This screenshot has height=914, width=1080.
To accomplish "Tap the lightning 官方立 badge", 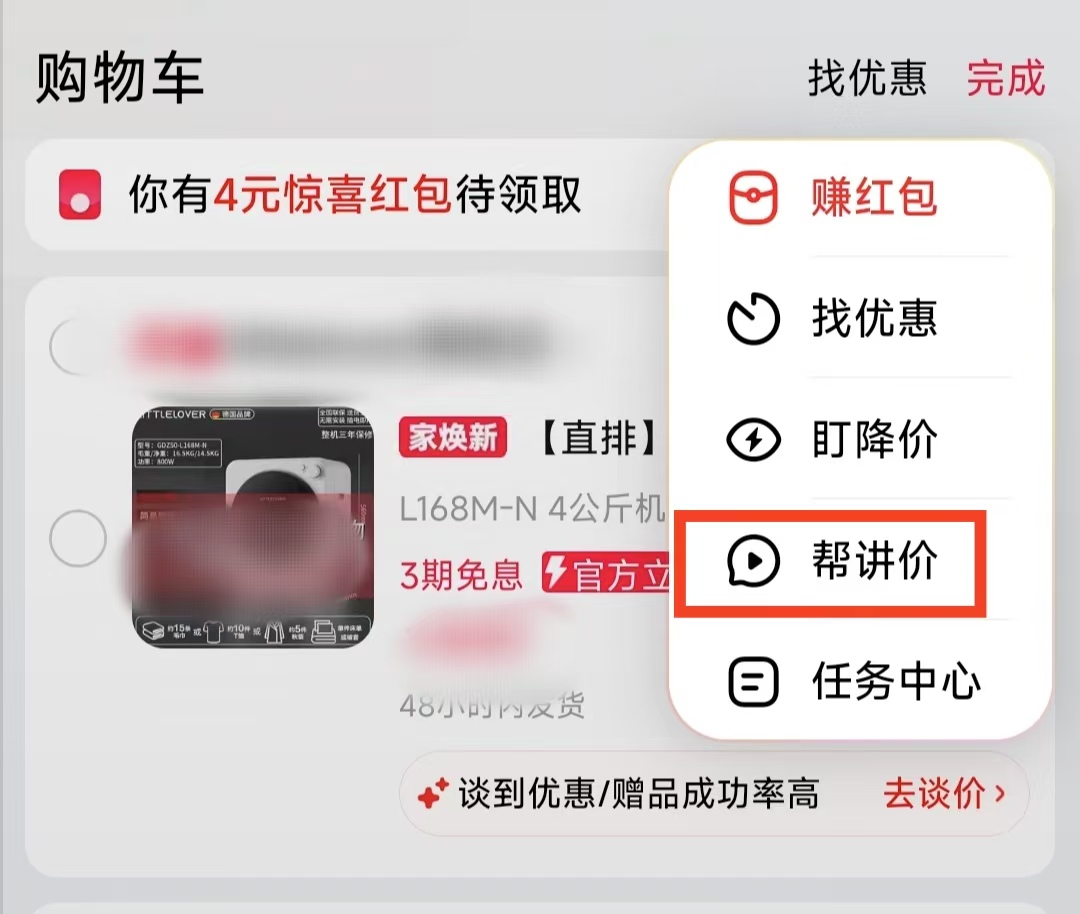I will click(x=605, y=573).
